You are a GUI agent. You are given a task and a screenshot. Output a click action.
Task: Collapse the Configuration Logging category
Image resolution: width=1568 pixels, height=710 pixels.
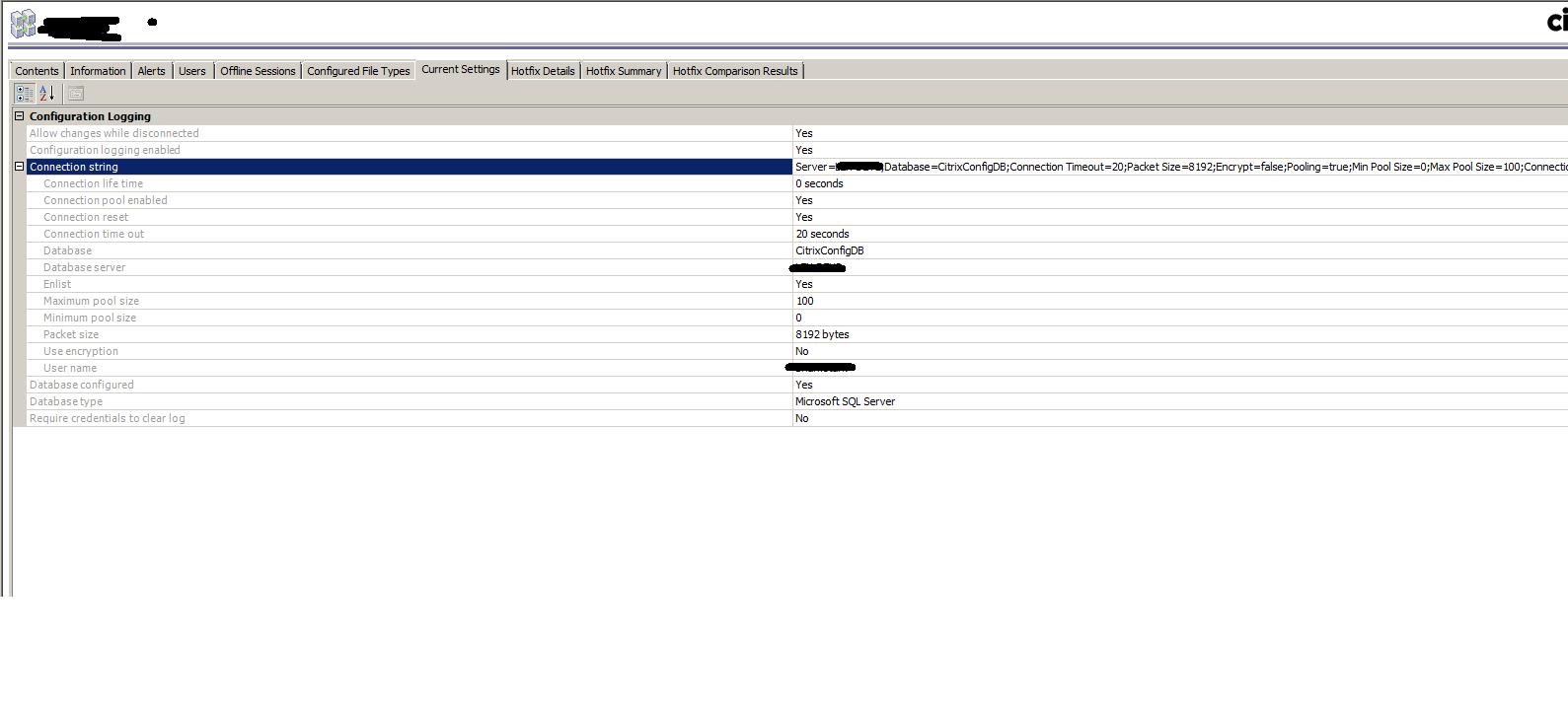pos(19,116)
